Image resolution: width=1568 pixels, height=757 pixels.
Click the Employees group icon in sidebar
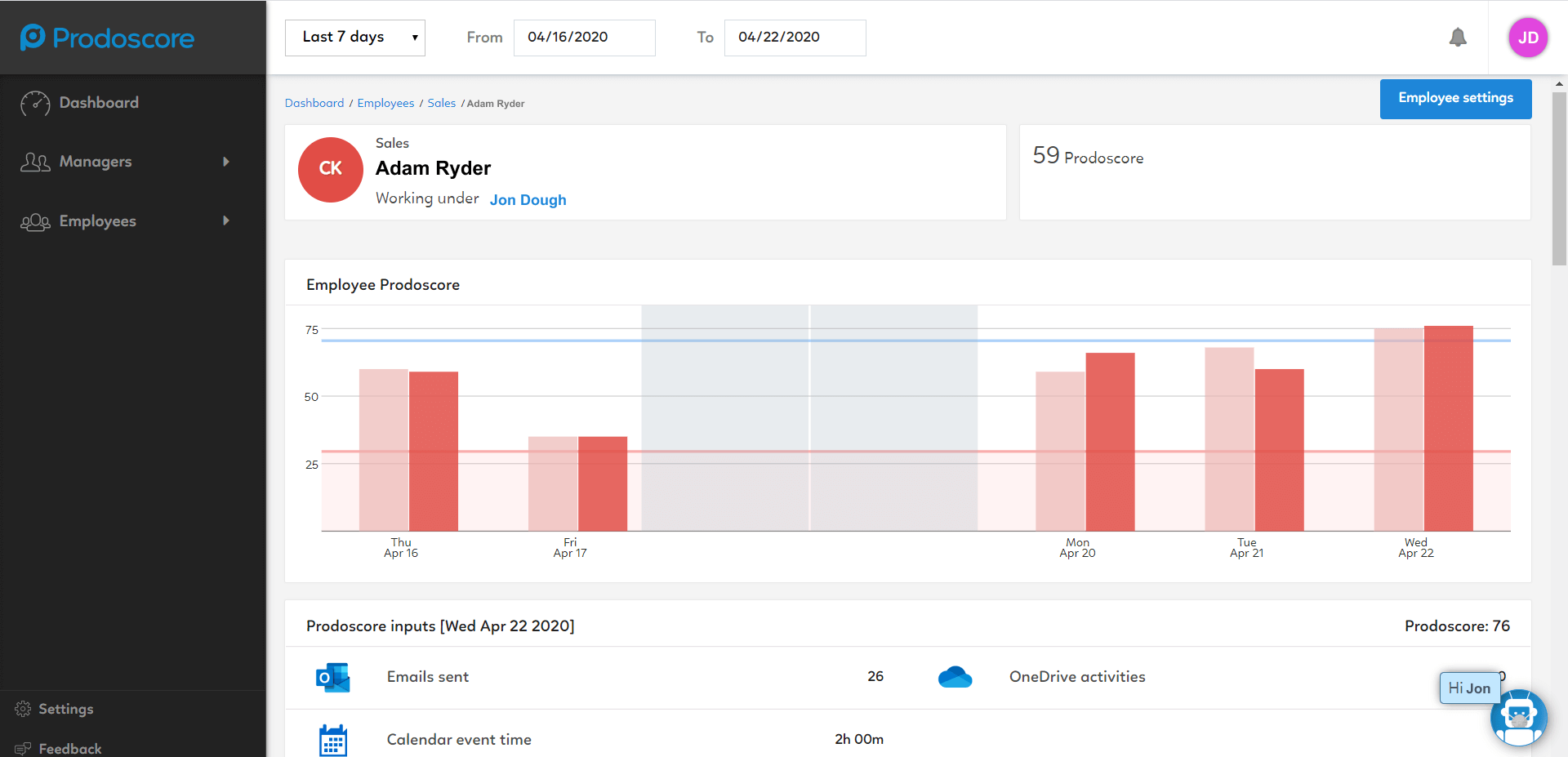click(34, 221)
